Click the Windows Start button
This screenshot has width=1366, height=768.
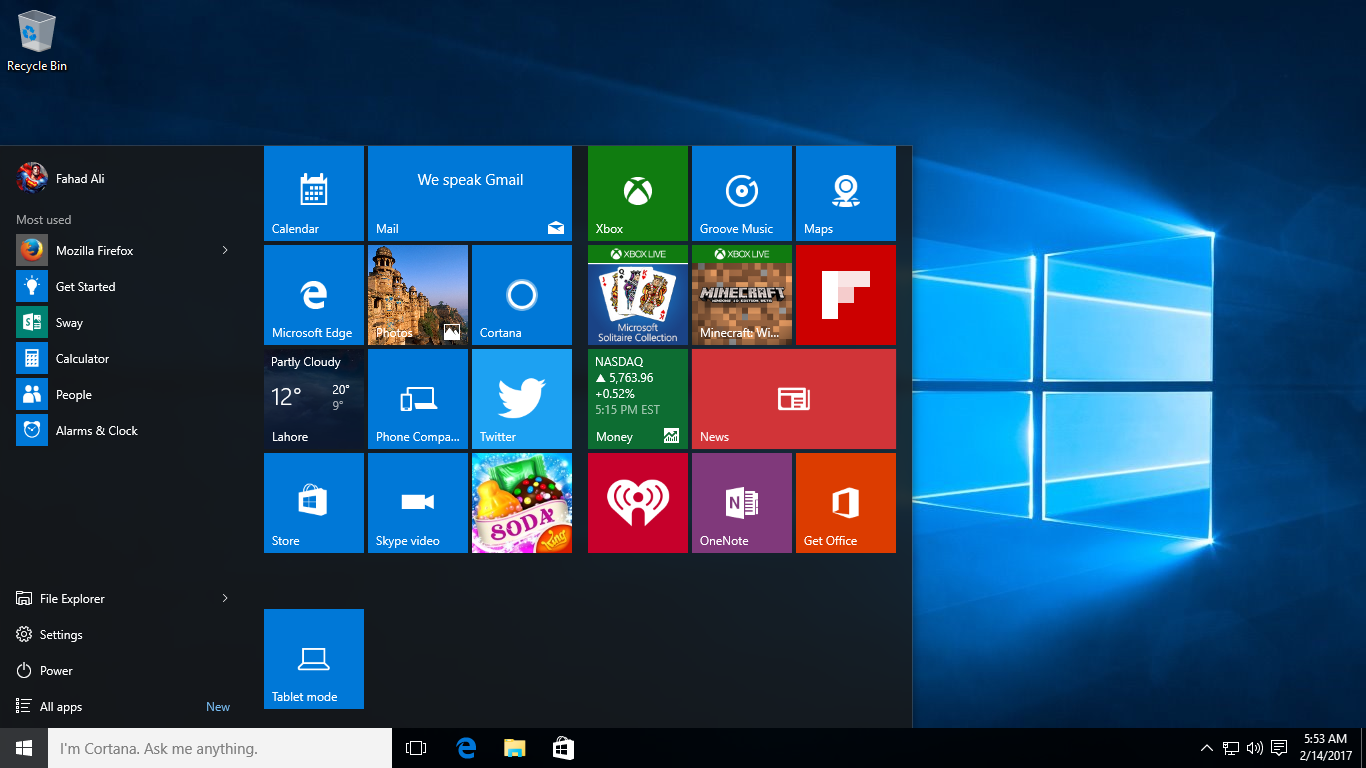(x=24, y=748)
